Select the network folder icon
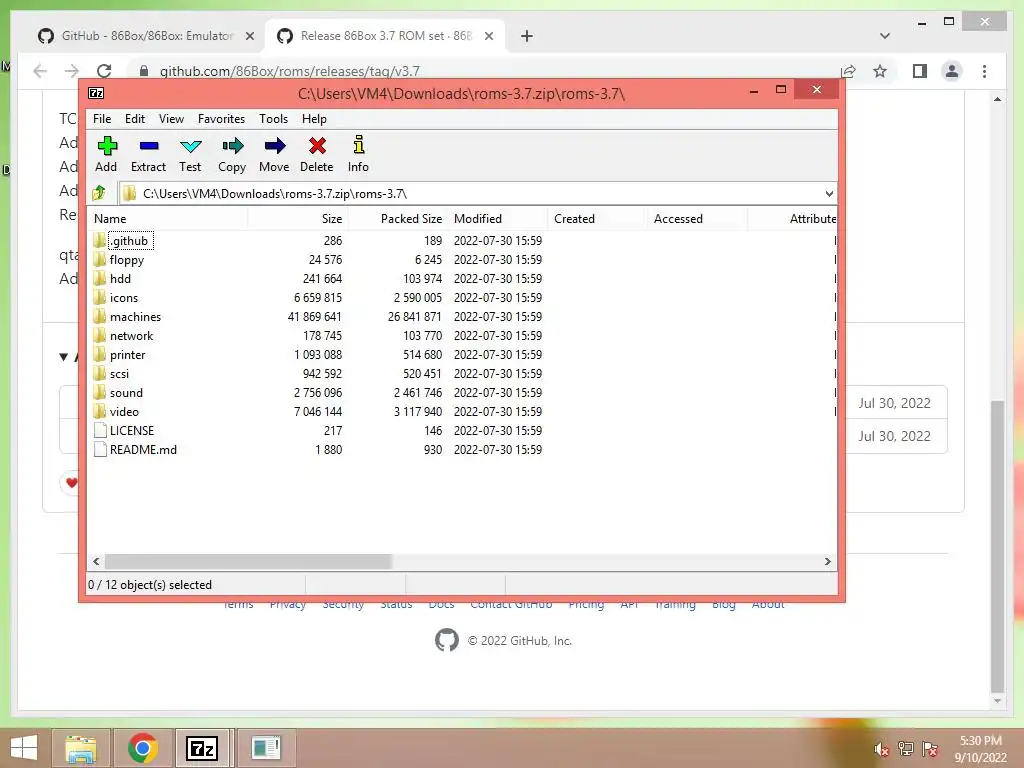1024x768 pixels. click(x=99, y=335)
